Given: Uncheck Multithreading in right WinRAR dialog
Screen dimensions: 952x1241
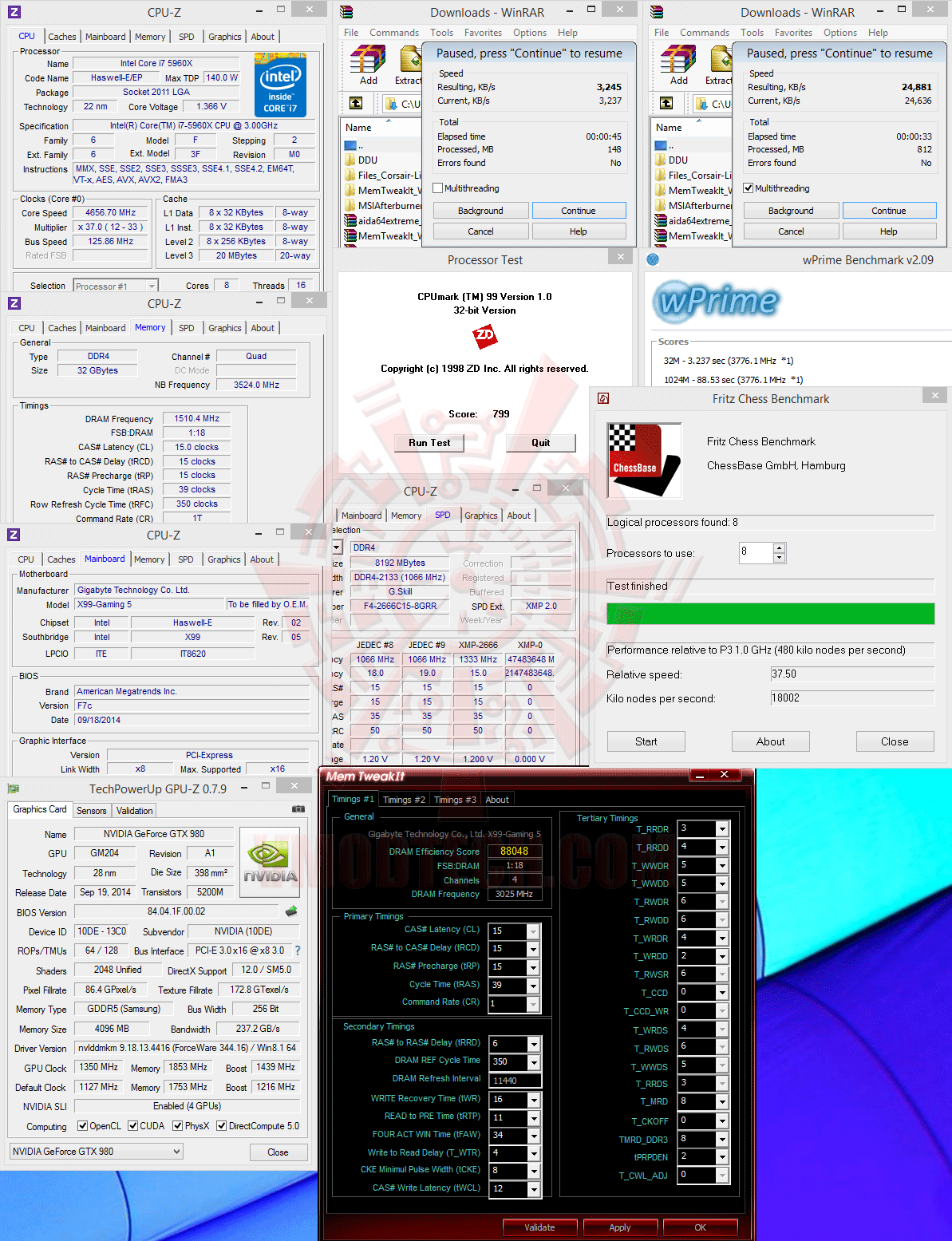Looking at the screenshot, I should click(x=748, y=188).
